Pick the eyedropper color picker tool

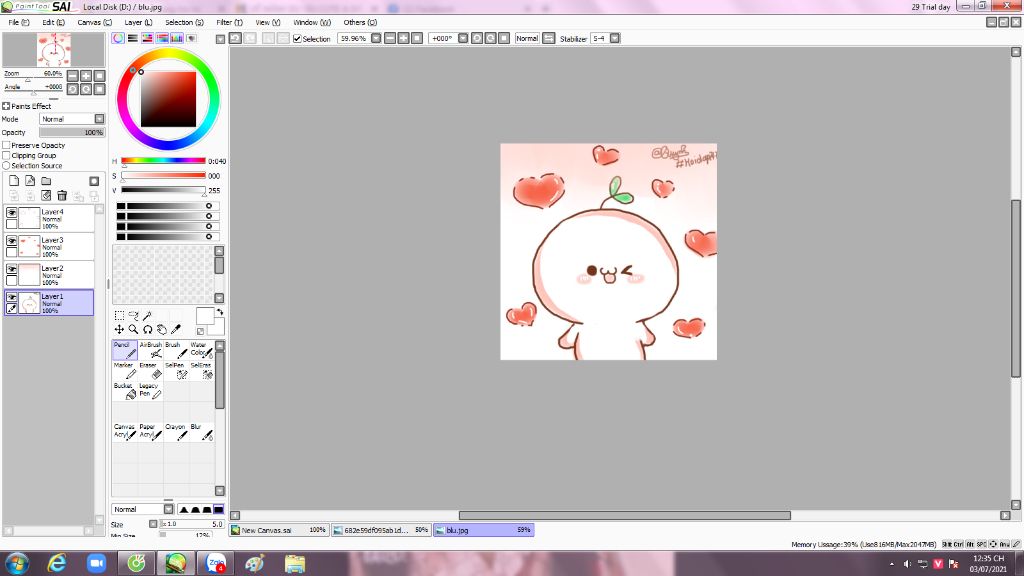tap(176, 329)
